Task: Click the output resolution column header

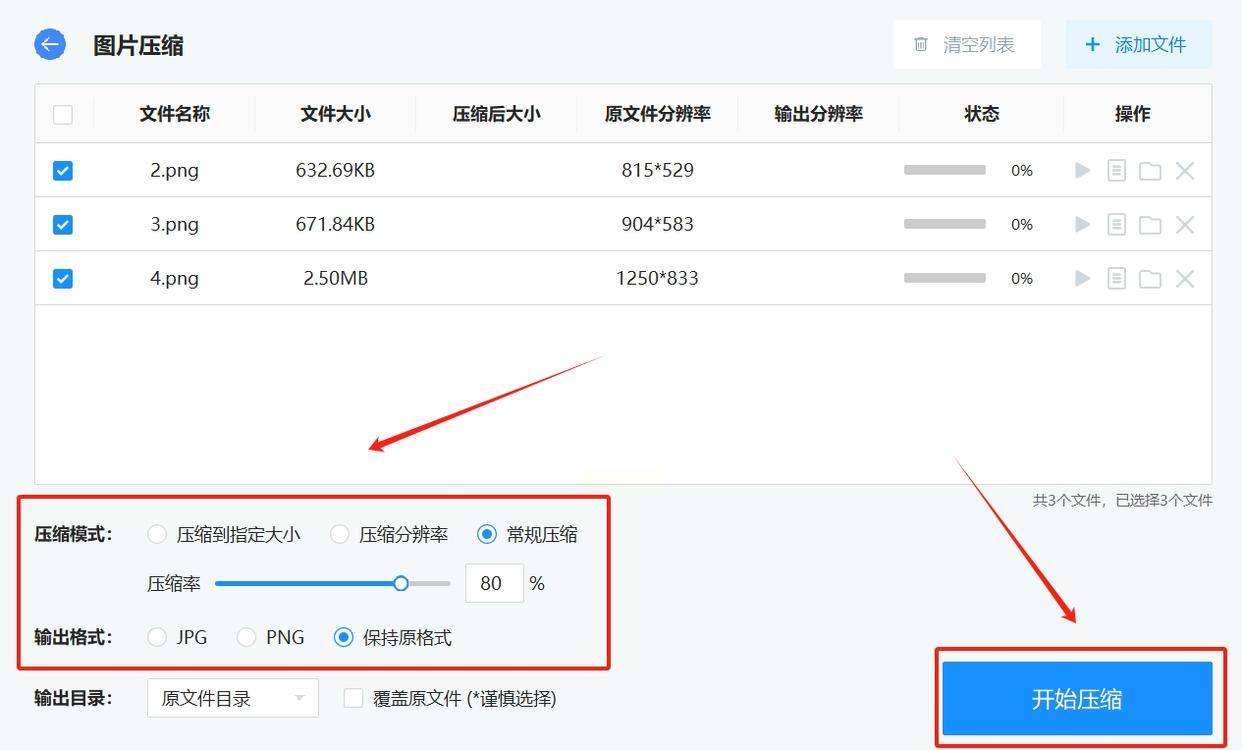Action: (819, 114)
